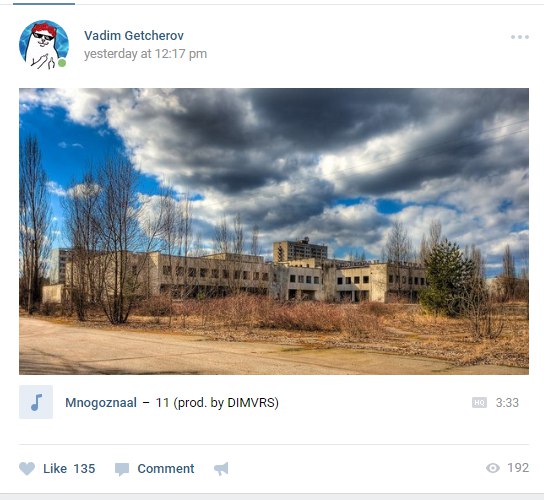Click the eye views icon
Viewport: 544px width, 500px height.
tap(493, 468)
